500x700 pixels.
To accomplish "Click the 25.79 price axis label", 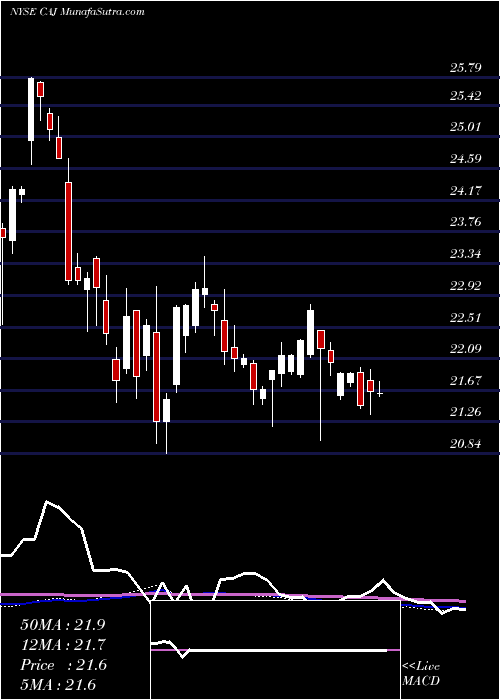I will pos(466,68).
